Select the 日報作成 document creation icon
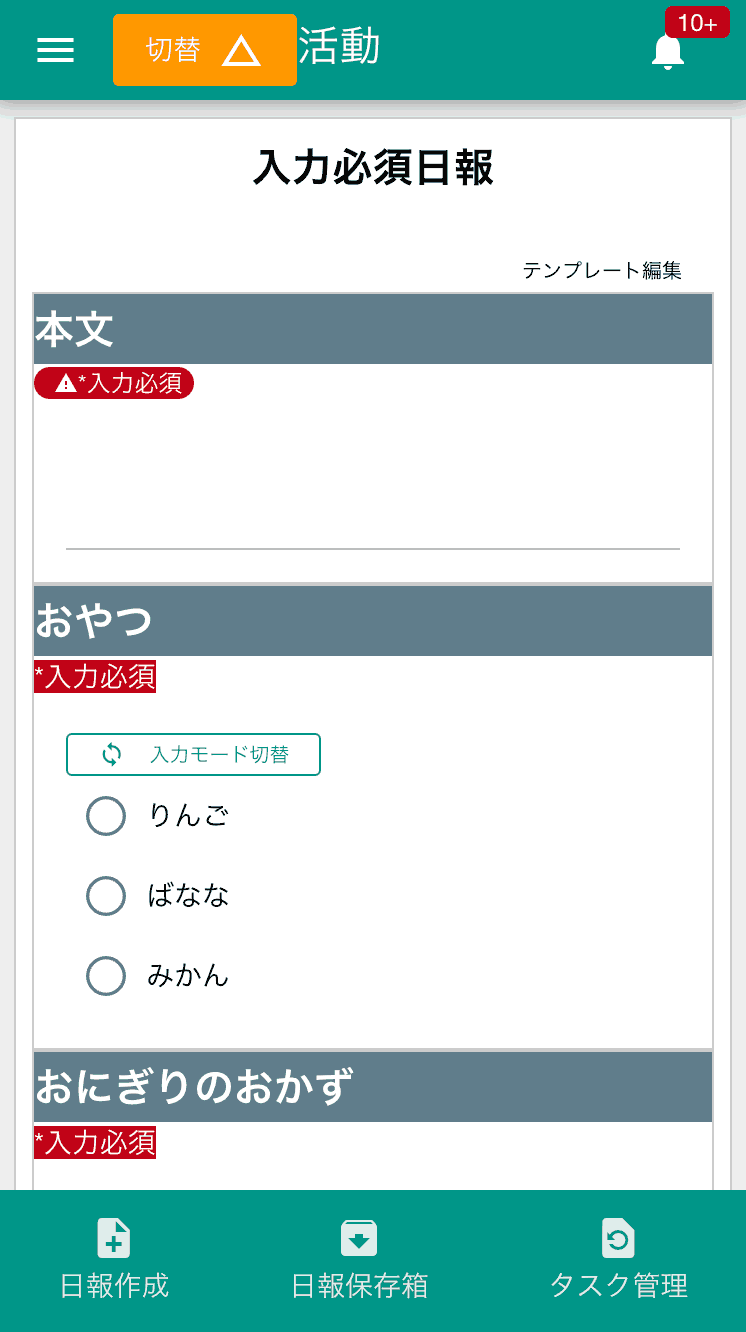Image resolution: width=746 pixels, height=1332 pixels. coord(113,1238)
